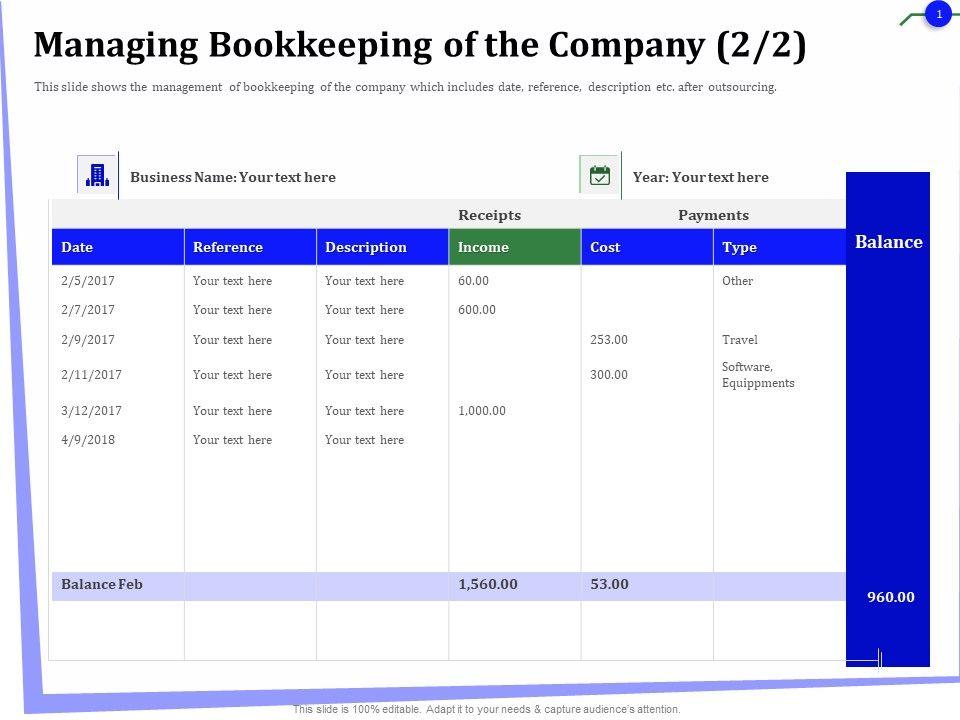This screenshot has width=960, height=720.
Task: Select the Cost column header
Action: 605,247
